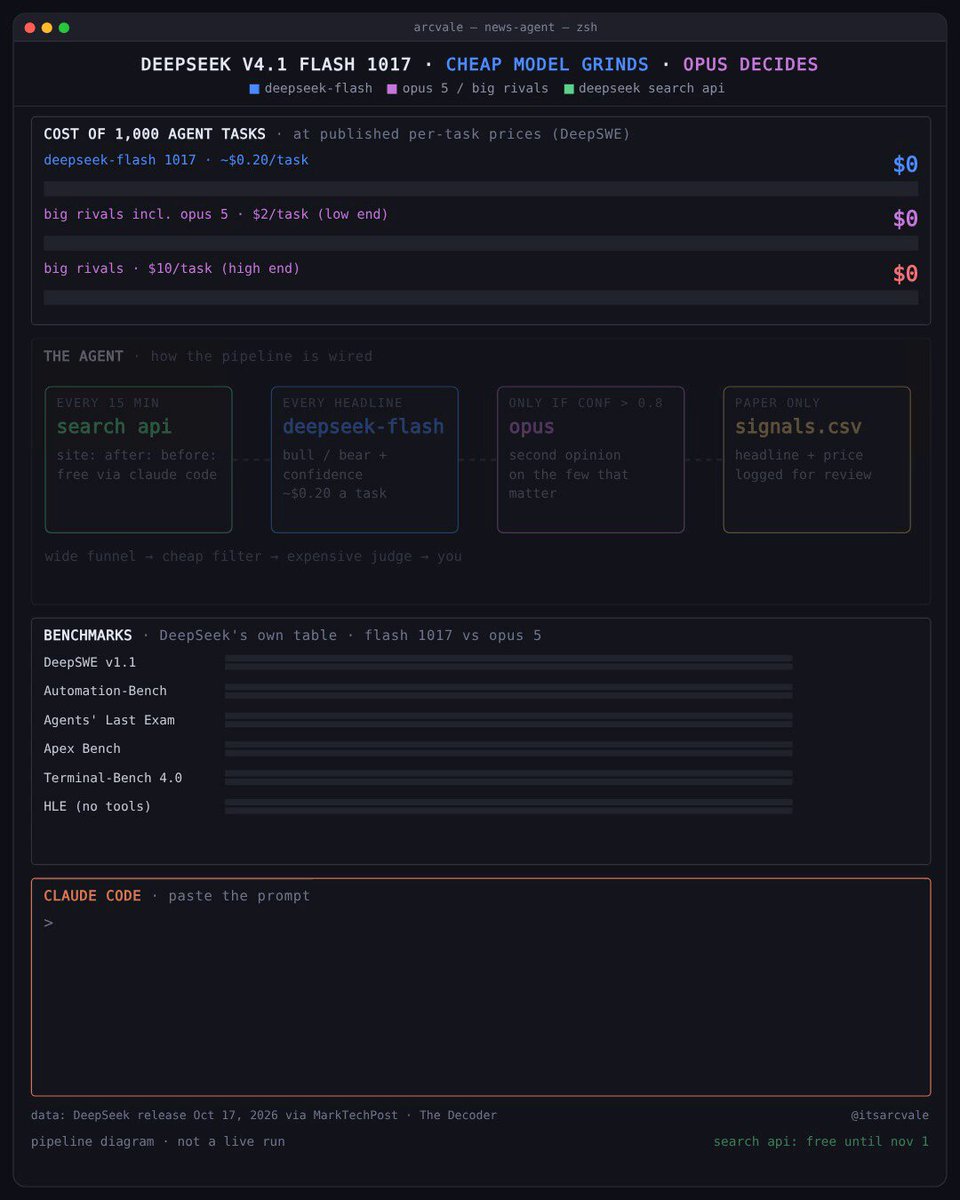Click the 'deepseek-flash' legend label
Image resolution: width=960 pixels, height=1200 pixels.
318,88
